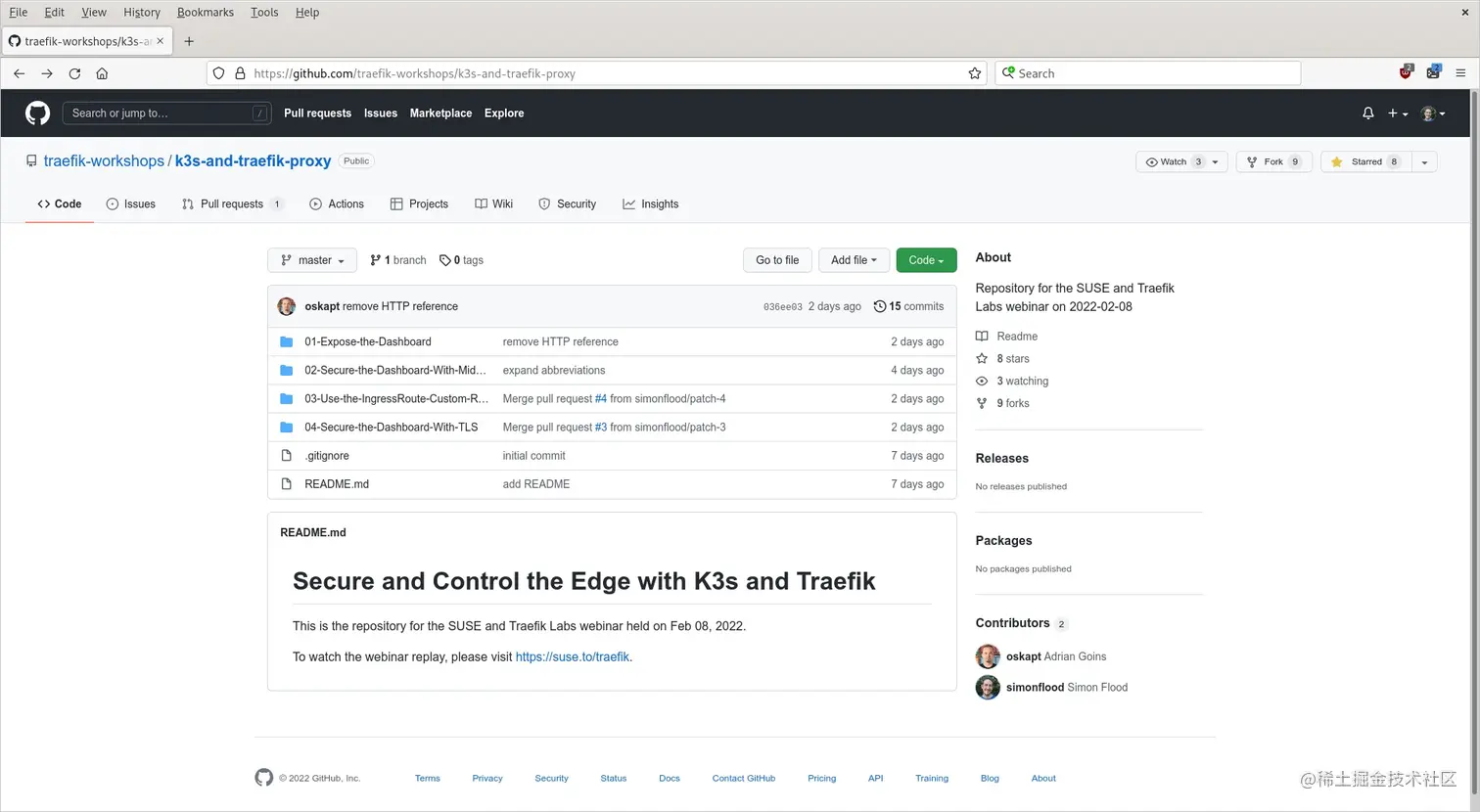Viewport: 1480px width, 812px height.
Task: Open the Projects tab
Action: point(419,204)
